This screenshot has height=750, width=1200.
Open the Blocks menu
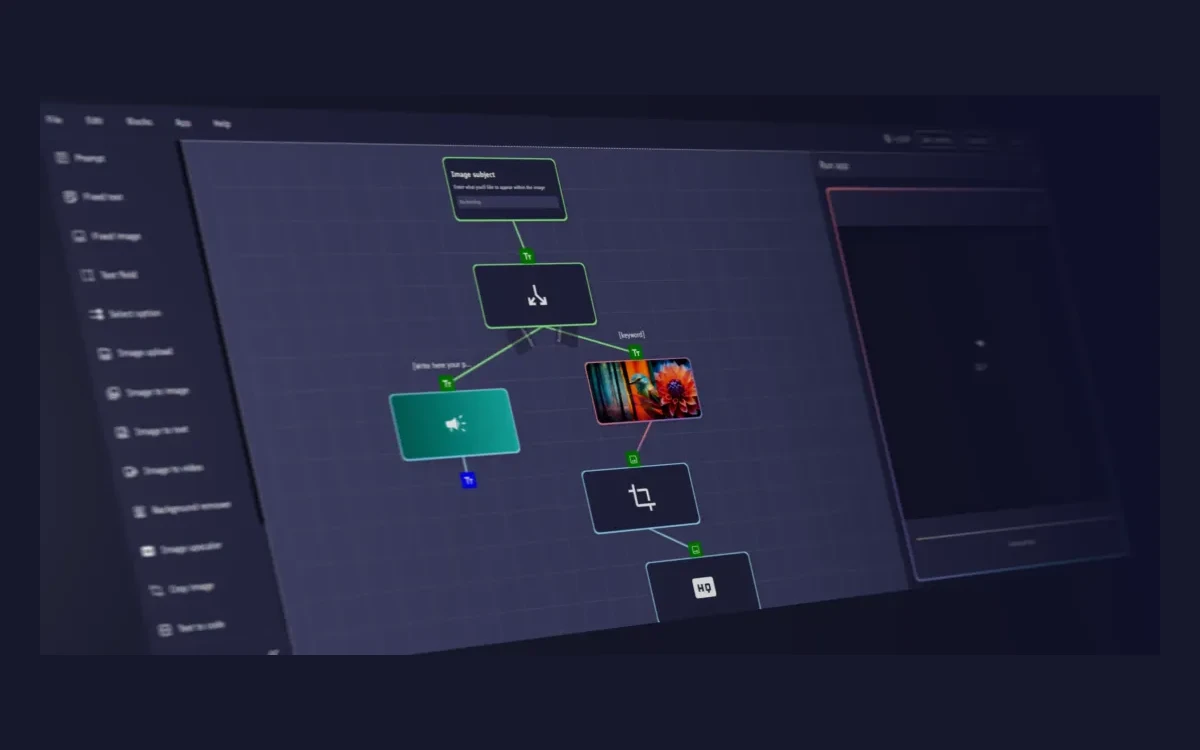(x=139, y=121)
